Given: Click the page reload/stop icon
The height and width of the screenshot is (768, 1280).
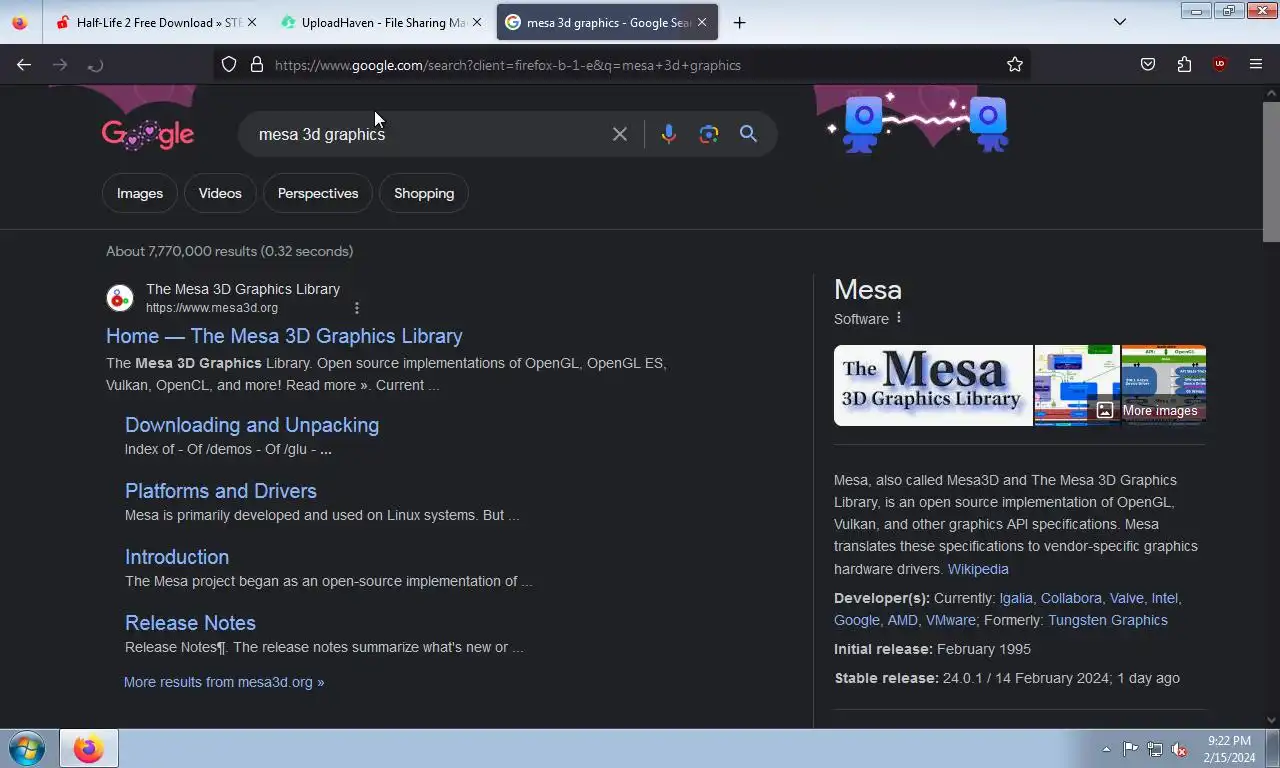Looking at the screenshot, I should (96, 65).
